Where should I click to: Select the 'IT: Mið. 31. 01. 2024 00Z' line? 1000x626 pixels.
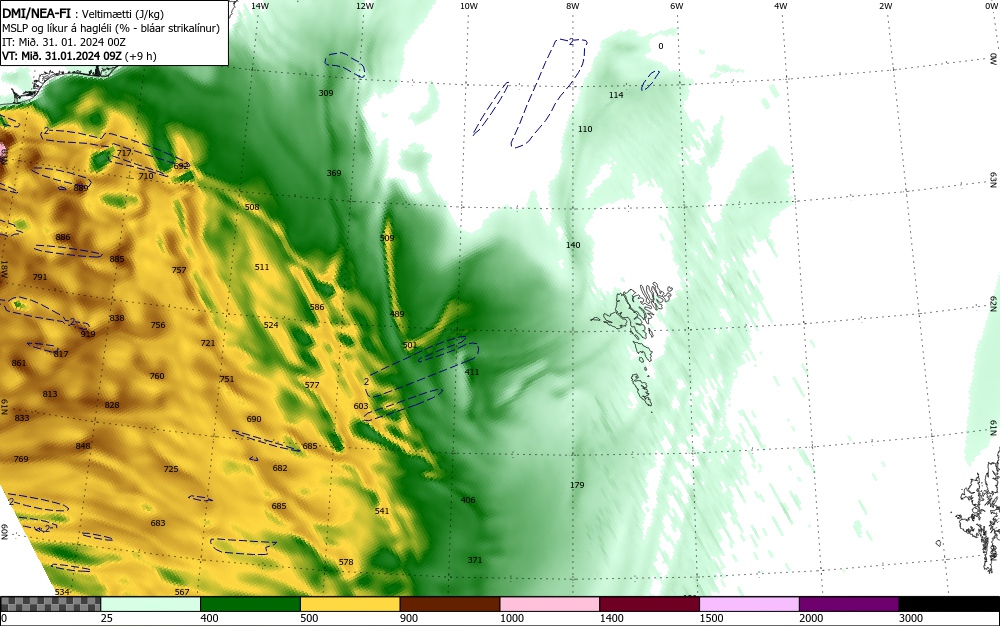(x=64, y=42)
